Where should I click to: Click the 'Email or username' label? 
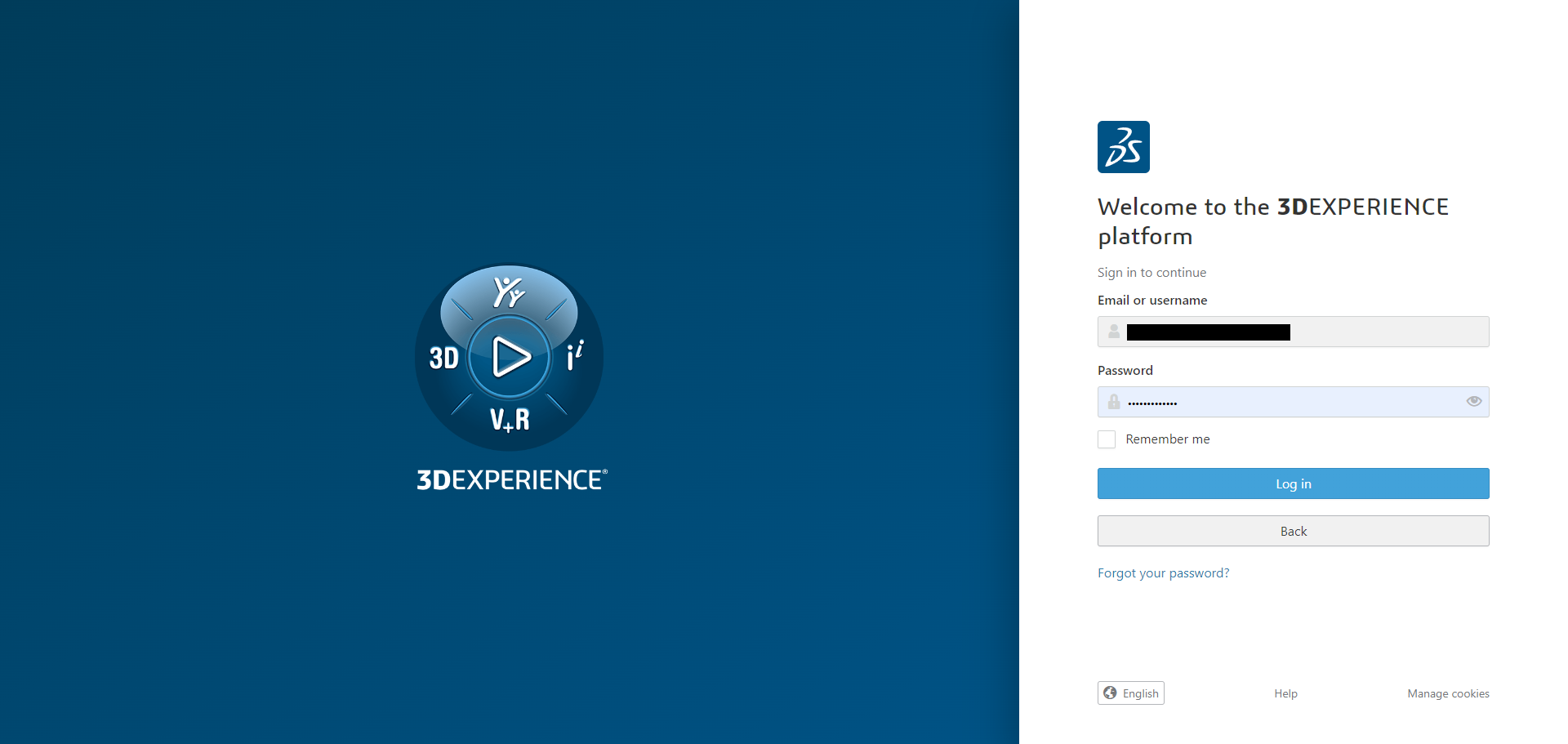pos(1152,301)
